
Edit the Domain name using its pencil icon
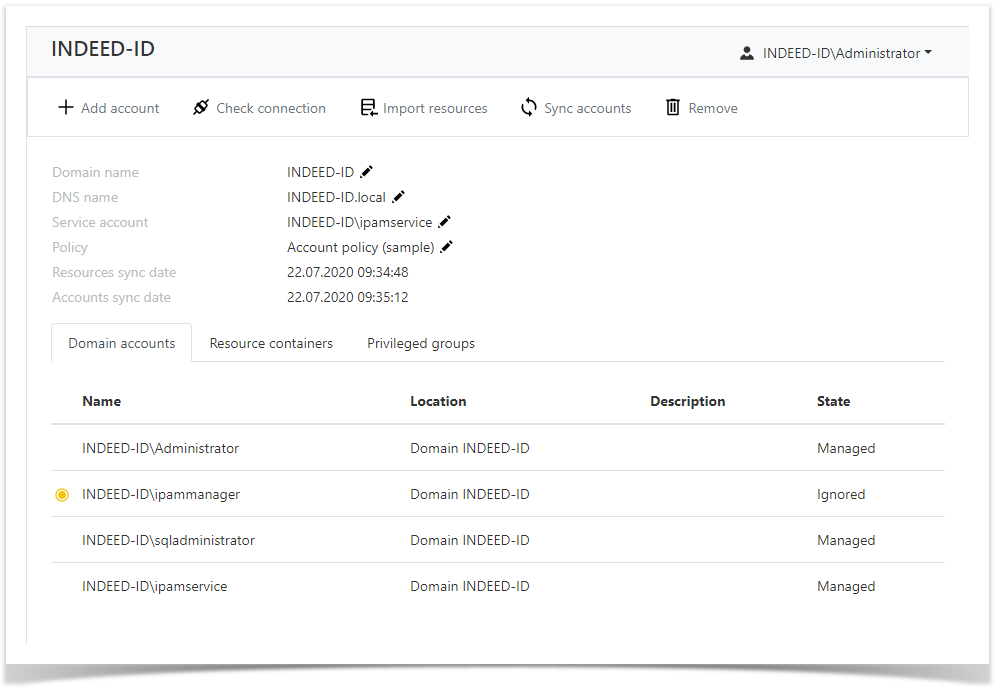366,171
